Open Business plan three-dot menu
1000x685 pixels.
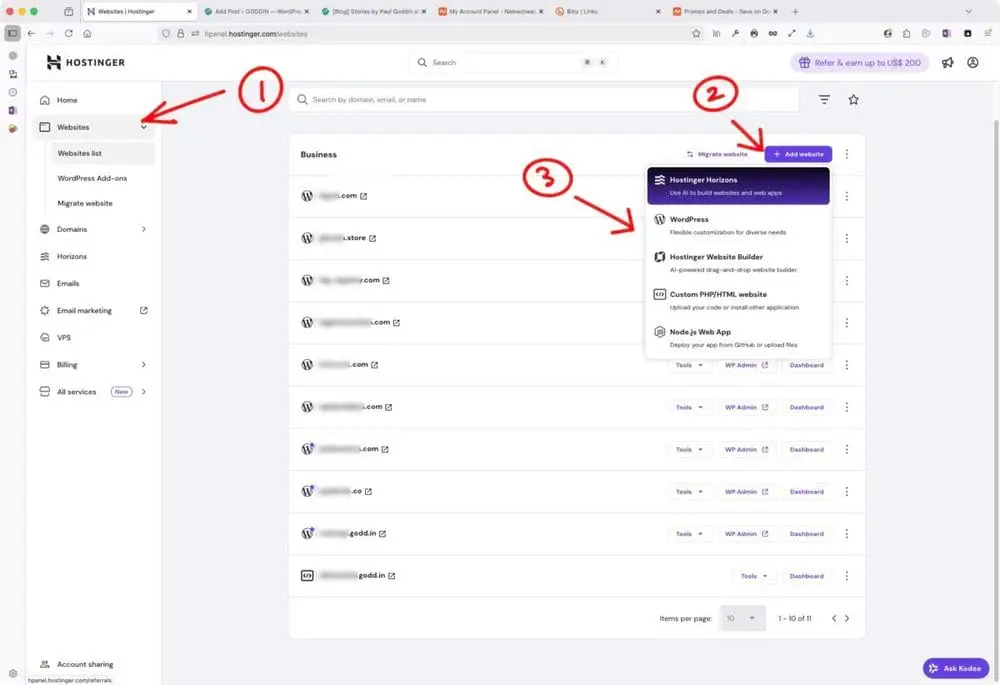click(x=846, y=154)
